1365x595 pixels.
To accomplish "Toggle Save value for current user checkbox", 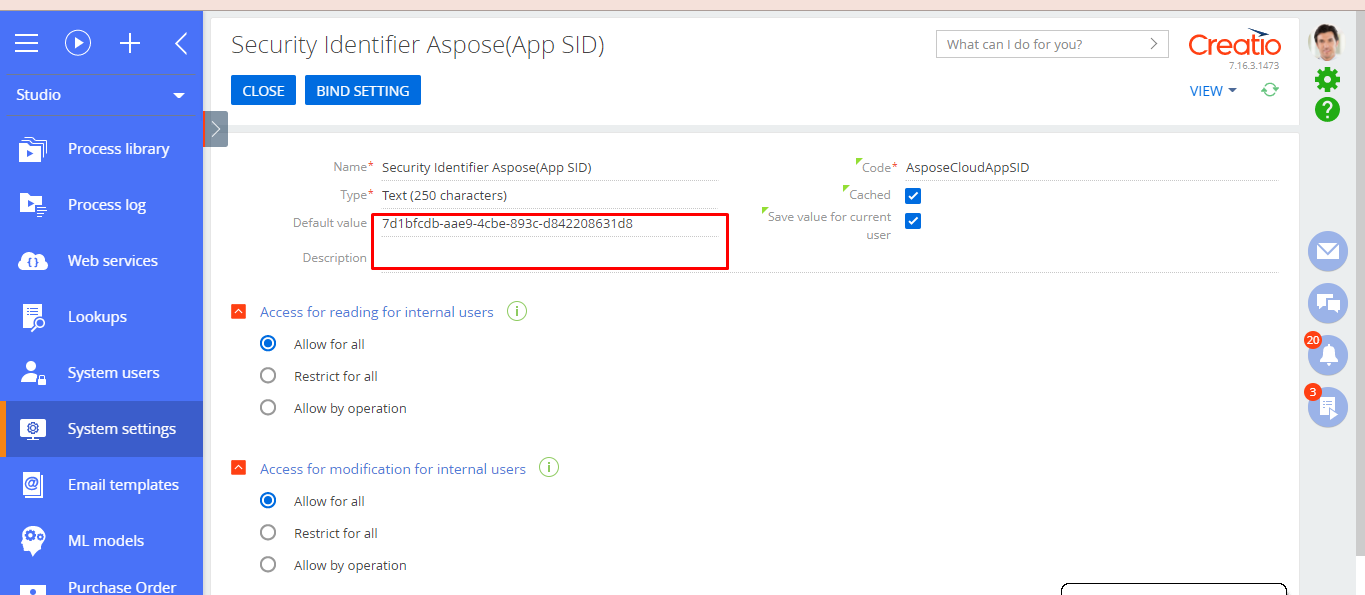I will (913, 221).
